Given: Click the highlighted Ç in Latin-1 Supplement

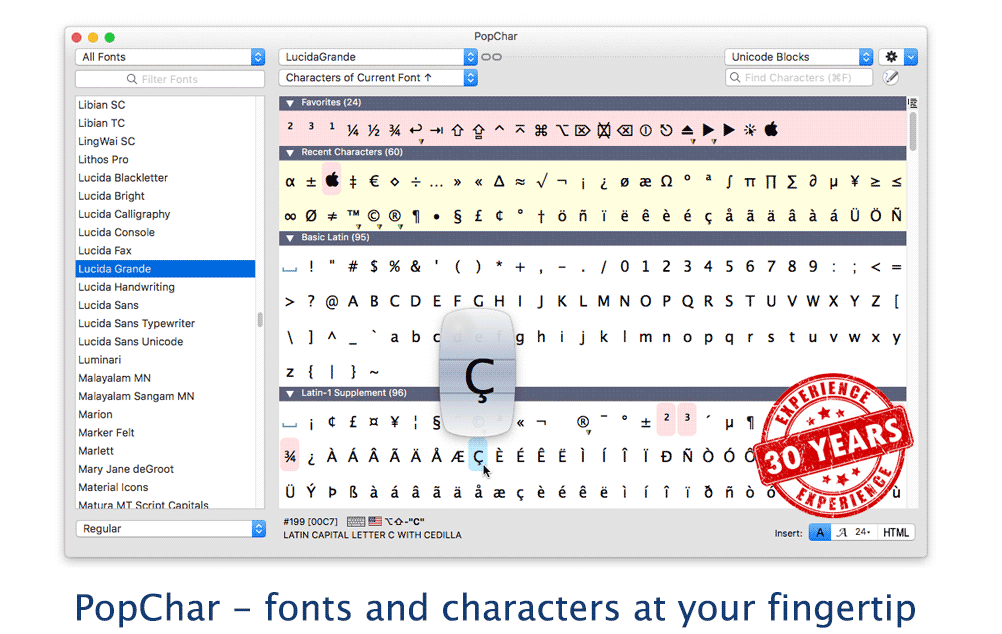Looking at the screenshot, I should (478, 456).
